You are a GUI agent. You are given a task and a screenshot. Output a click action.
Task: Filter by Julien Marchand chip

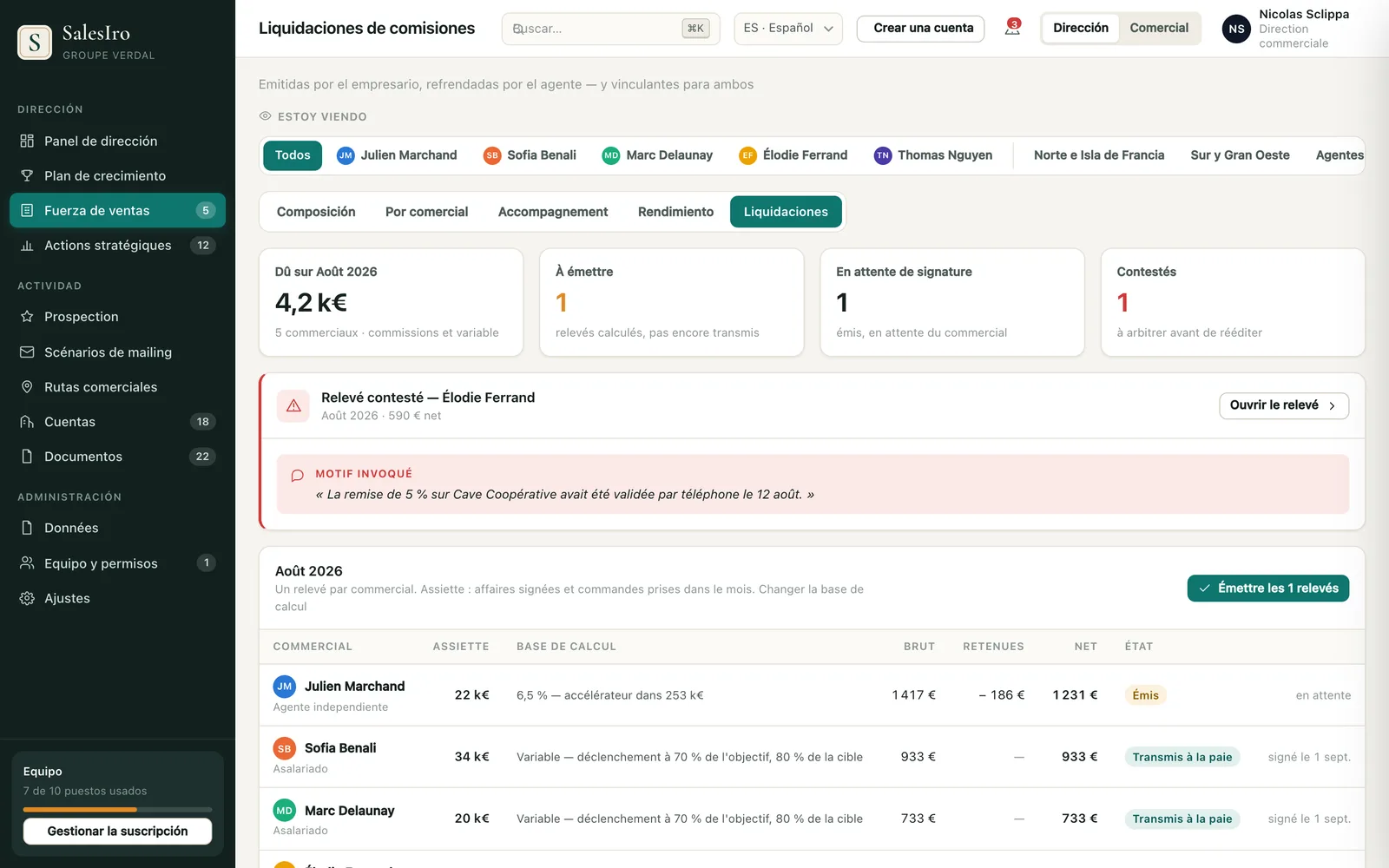tap(397, 155)
